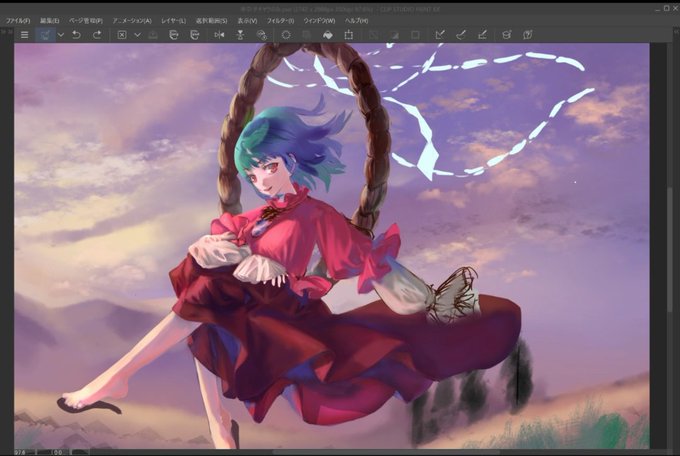680x456 pixels.
Task: Open the 編集(E) menu
Action: click(49, 21)
